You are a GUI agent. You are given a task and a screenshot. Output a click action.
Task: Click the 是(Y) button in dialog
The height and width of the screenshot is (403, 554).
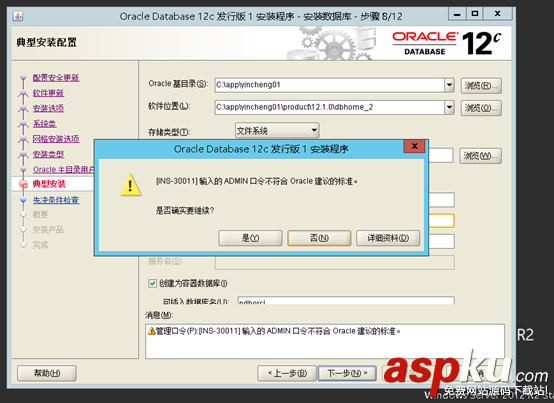250,238
